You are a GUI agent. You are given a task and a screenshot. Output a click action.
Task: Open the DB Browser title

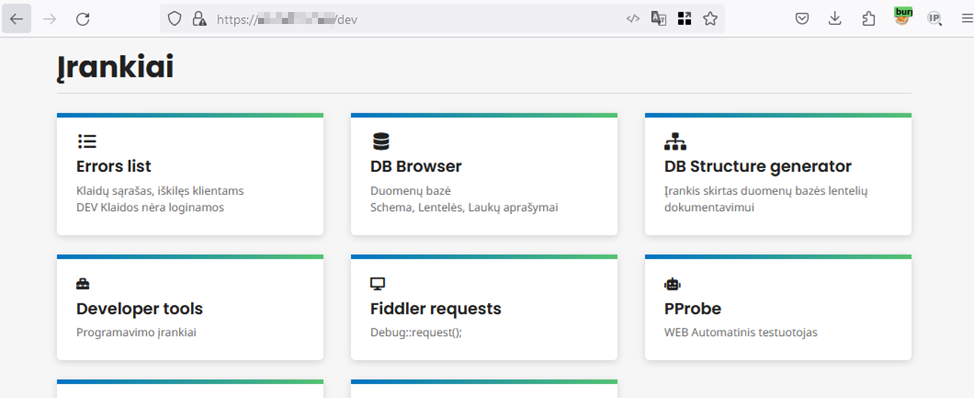click(416, 166)
